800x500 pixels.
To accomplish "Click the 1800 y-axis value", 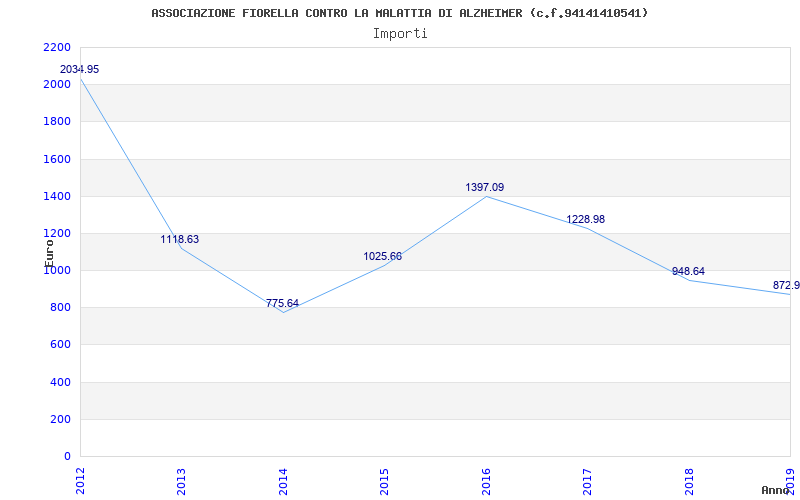I will (57, 122).
